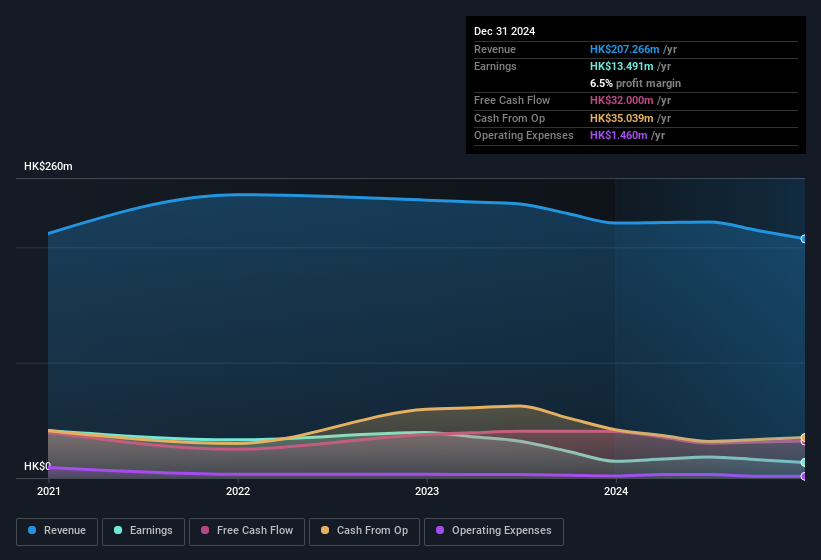Click the HK$32.000m free cash flow value

coord(622,100)
